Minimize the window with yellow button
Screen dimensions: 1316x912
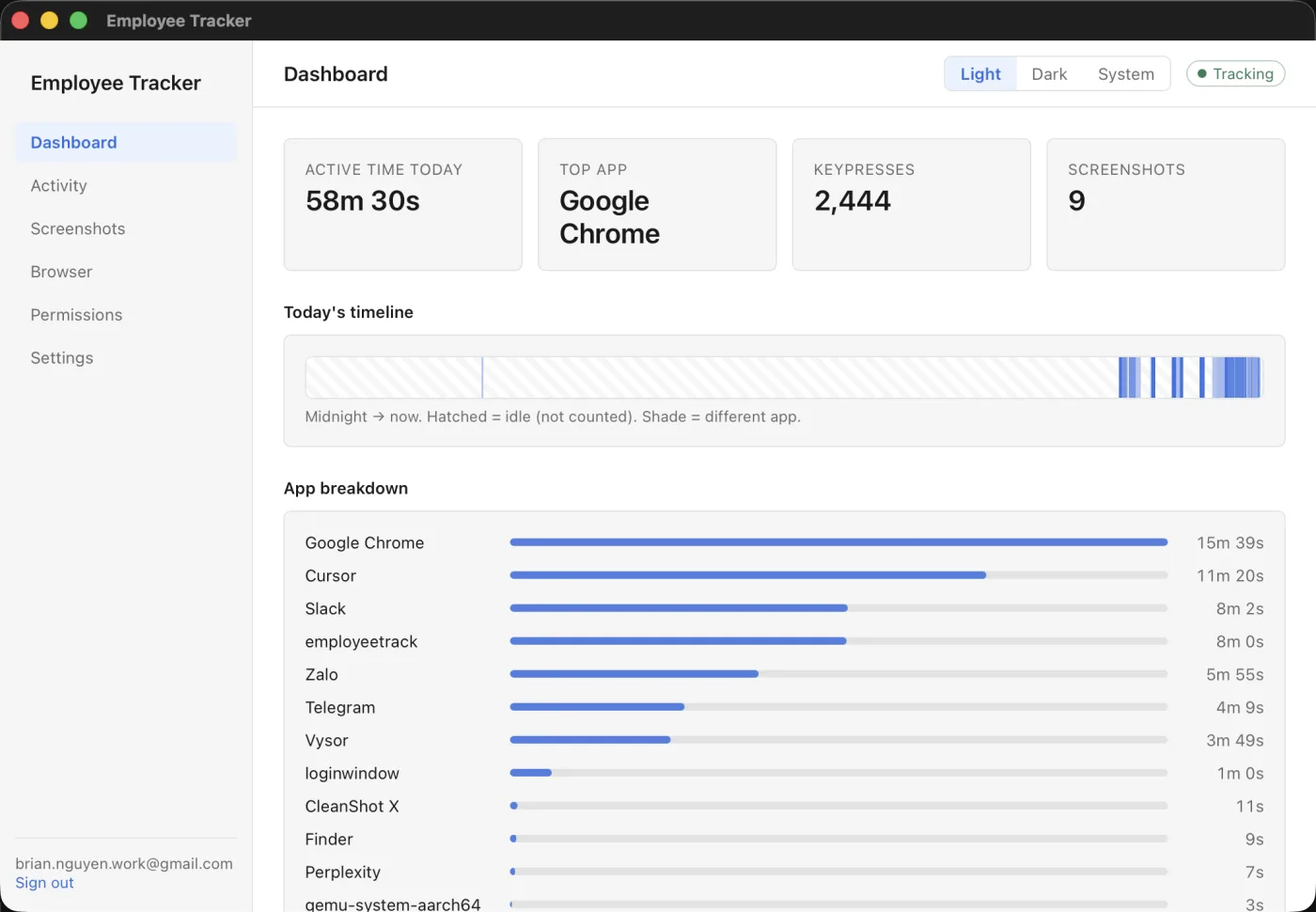point(49,20)
